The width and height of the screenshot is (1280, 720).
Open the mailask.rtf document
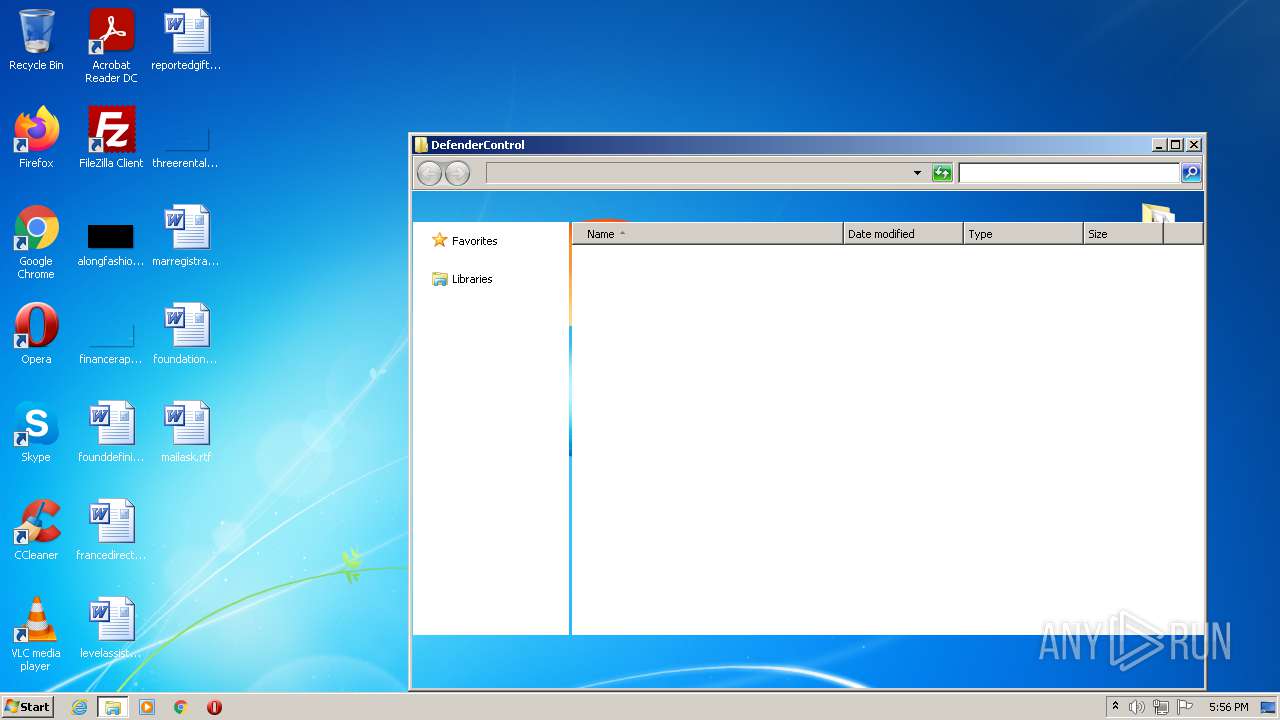(x=186, y=432)
